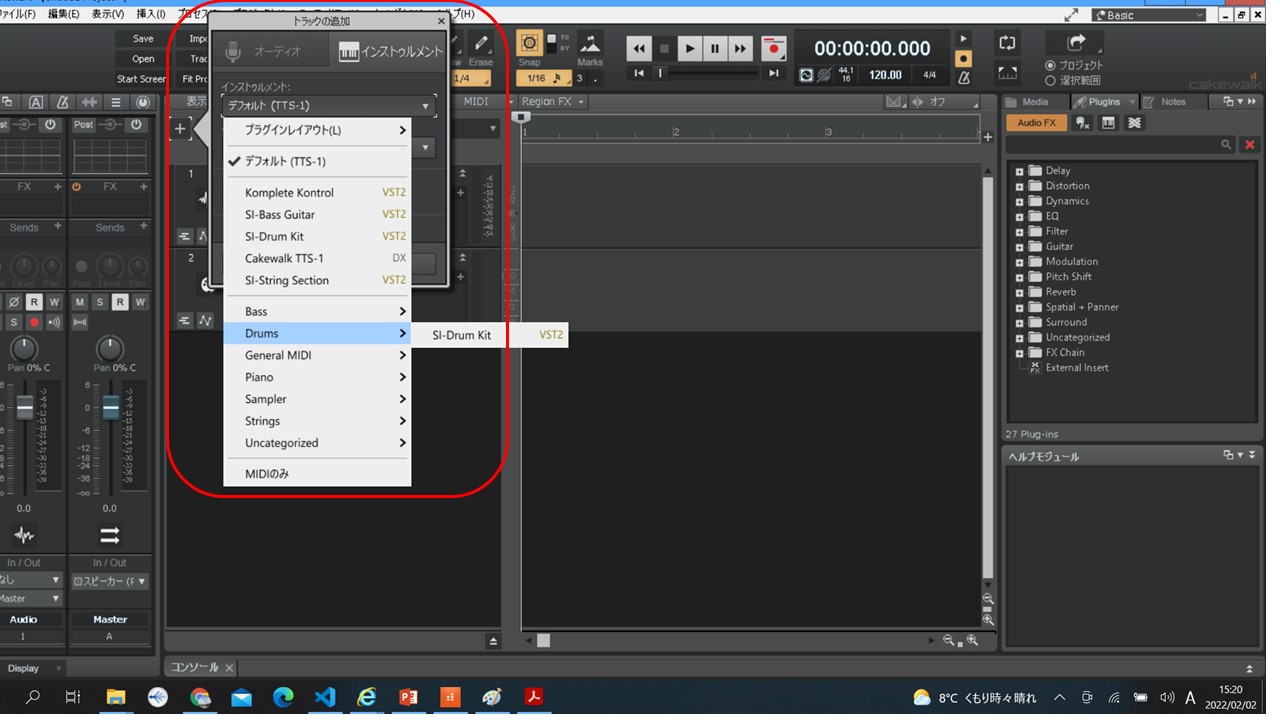Mute the Master channel strip
1280x720 pixels.
(81, 302)
